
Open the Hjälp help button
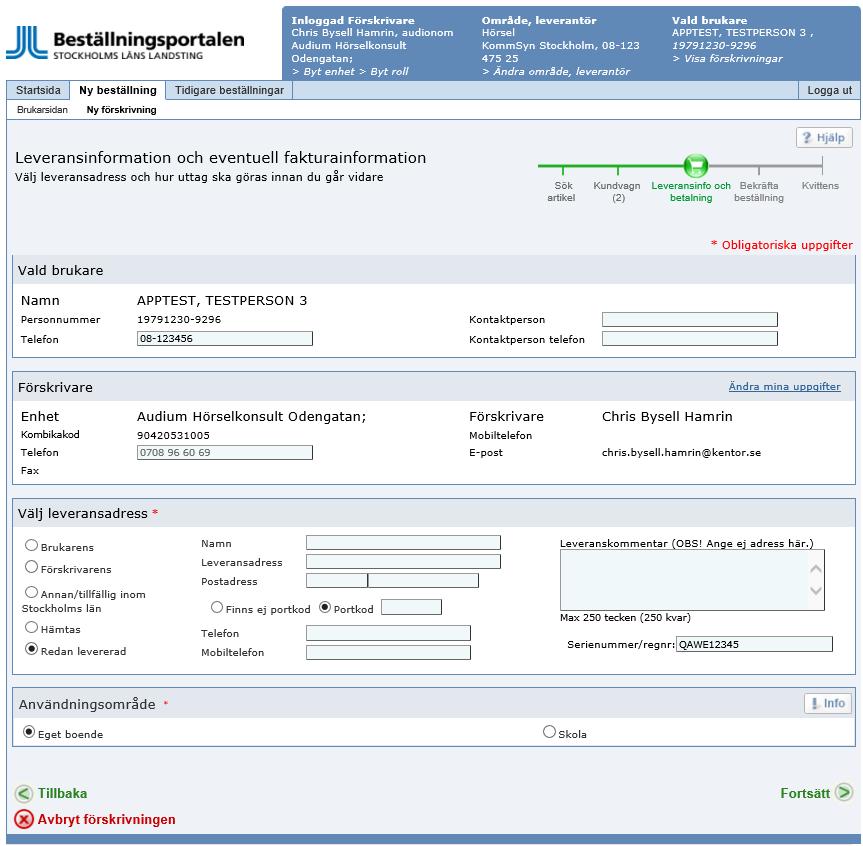point(824,138)
